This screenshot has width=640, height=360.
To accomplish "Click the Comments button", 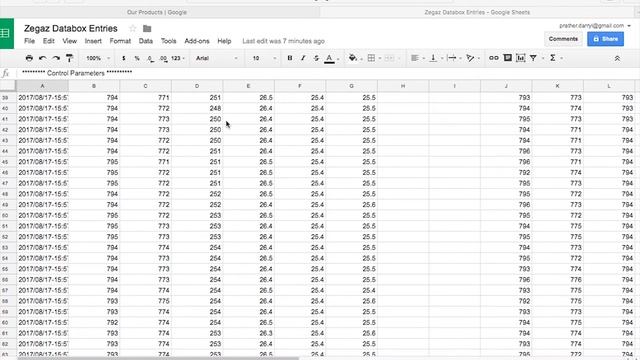I will [563, 39].
